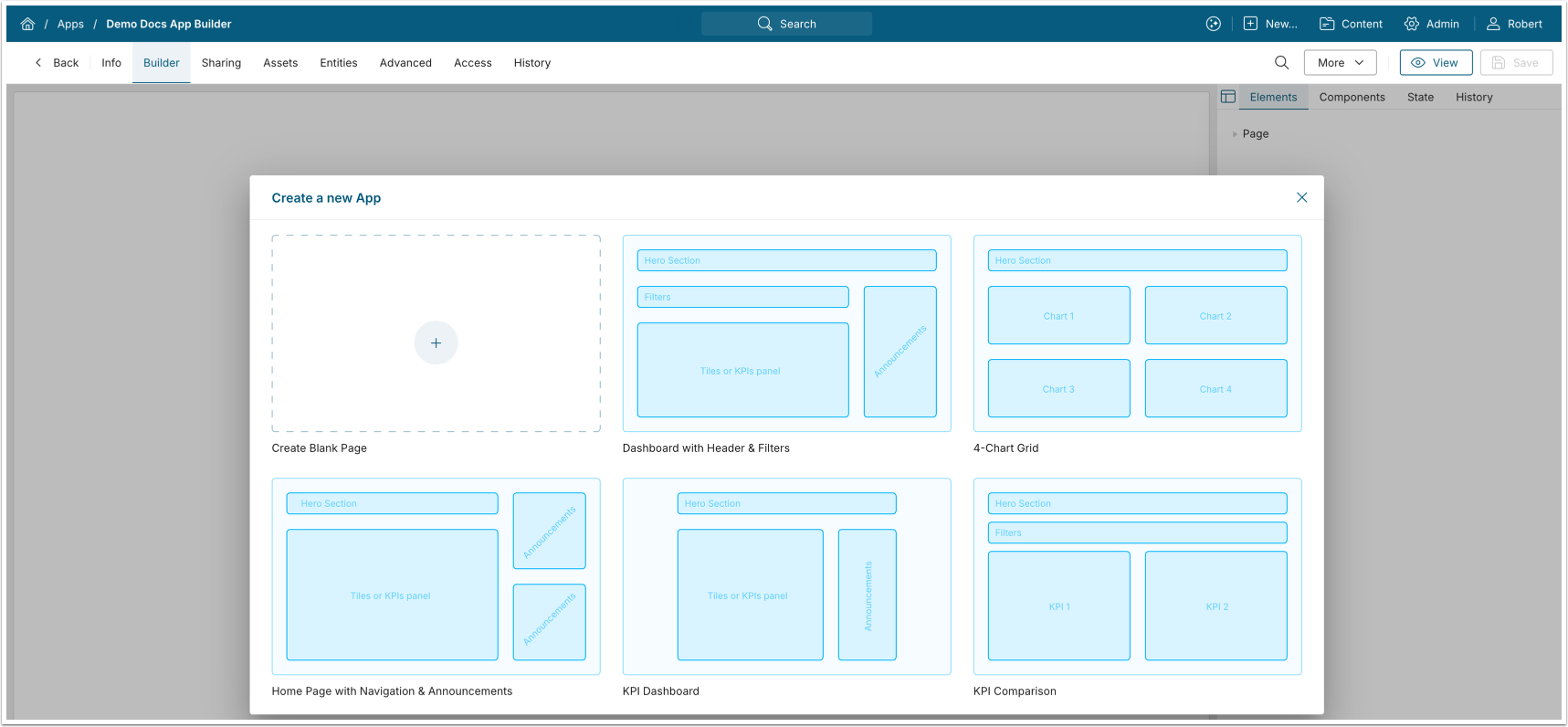Image resolution: width=1568 pixels, height=727 pixels.
Task: Click the magnifier icon next to More
Action: click(x=1281, y=63)
